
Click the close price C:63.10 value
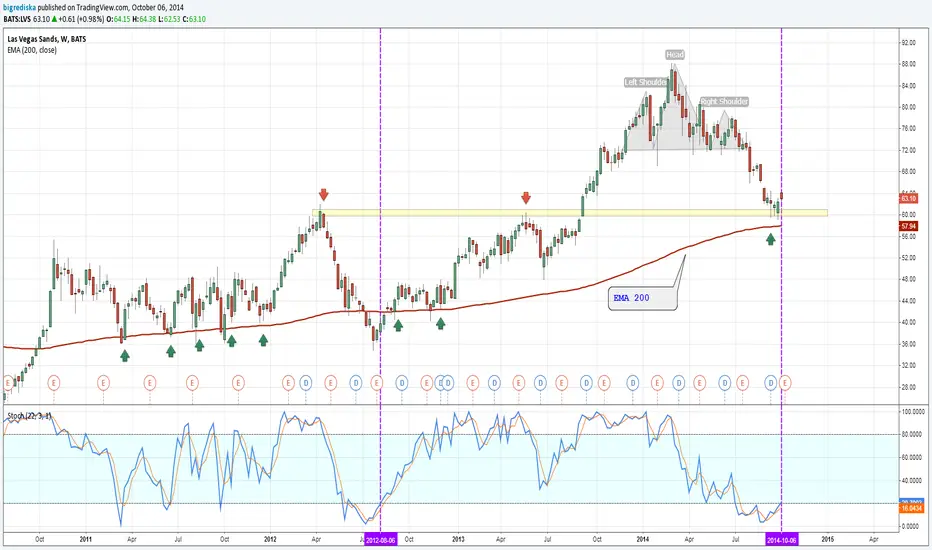(194, 19)
